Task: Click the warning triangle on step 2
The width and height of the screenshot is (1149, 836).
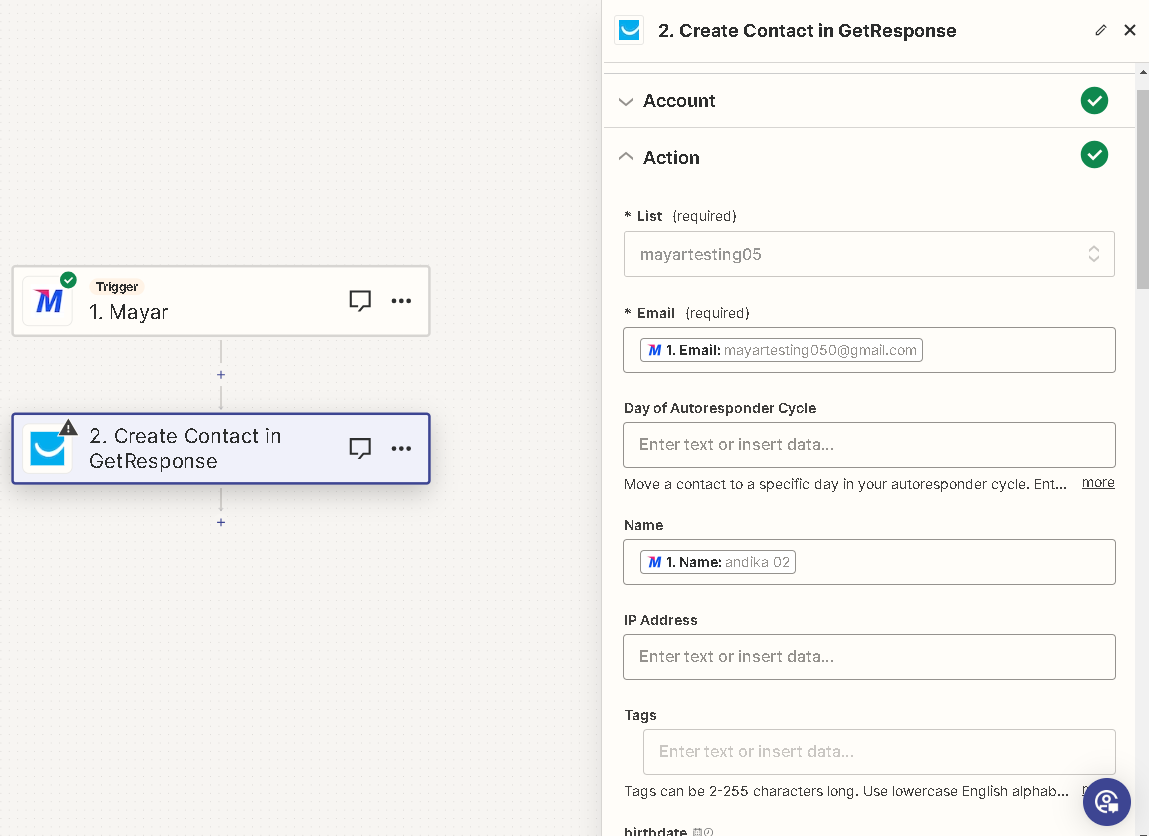Action: (x=68, y=427)
